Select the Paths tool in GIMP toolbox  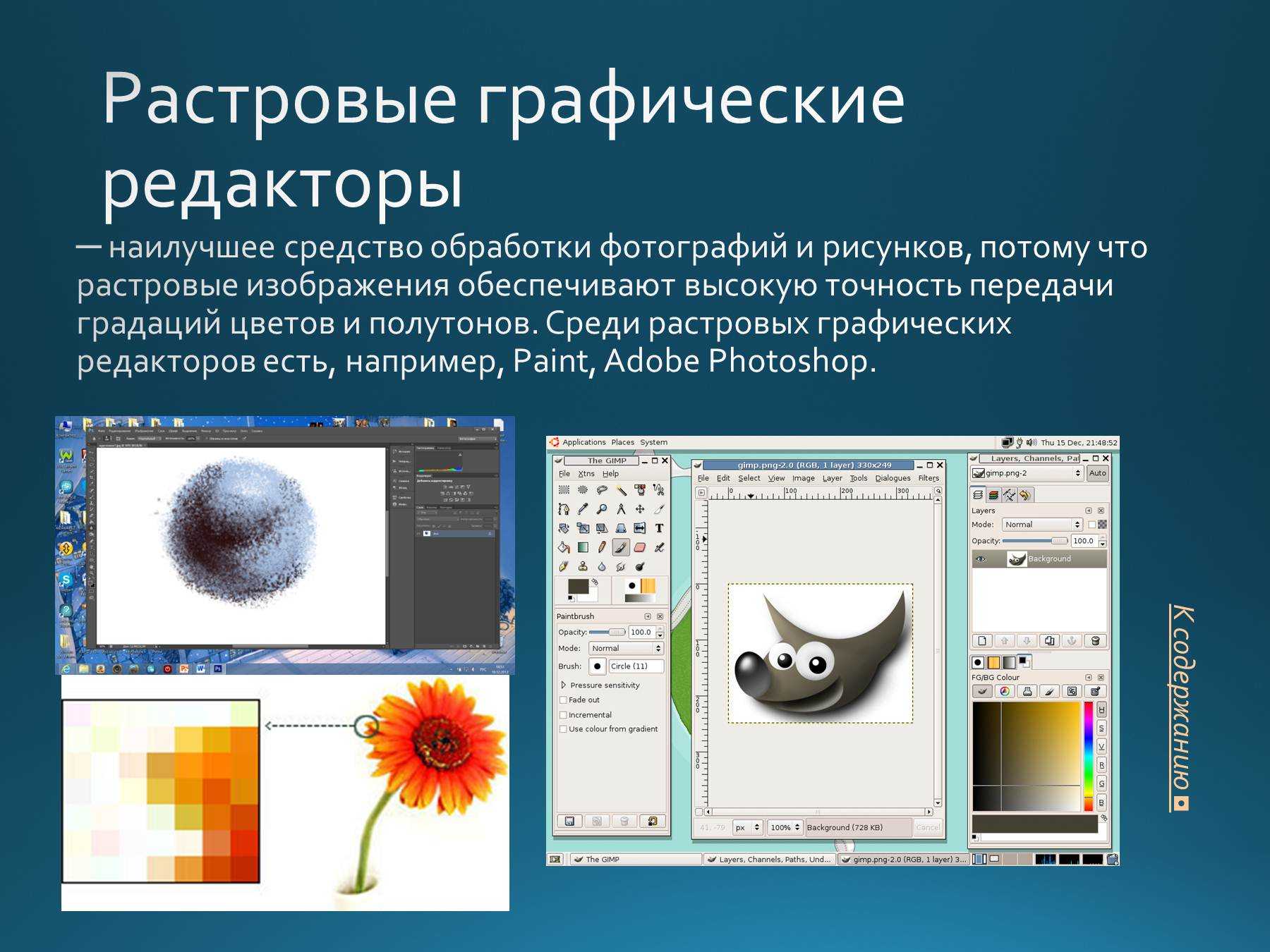(x=564, y=509)
